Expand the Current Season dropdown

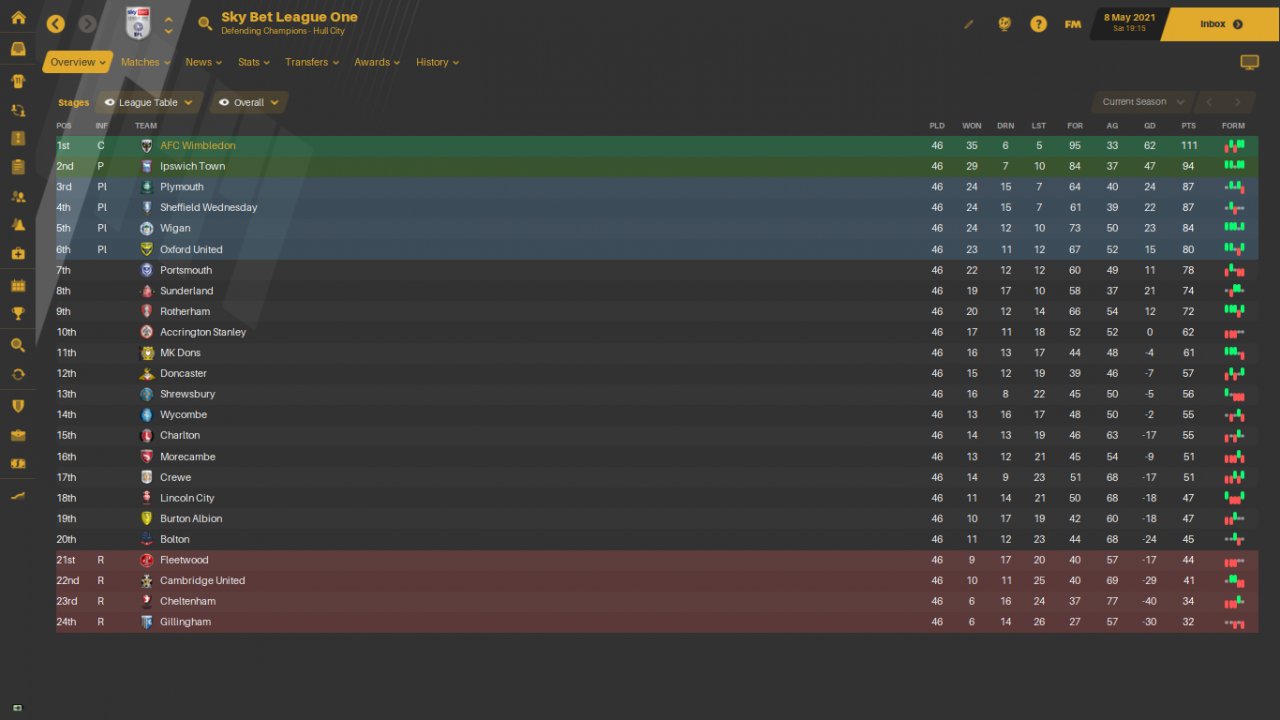point(1142,102)
